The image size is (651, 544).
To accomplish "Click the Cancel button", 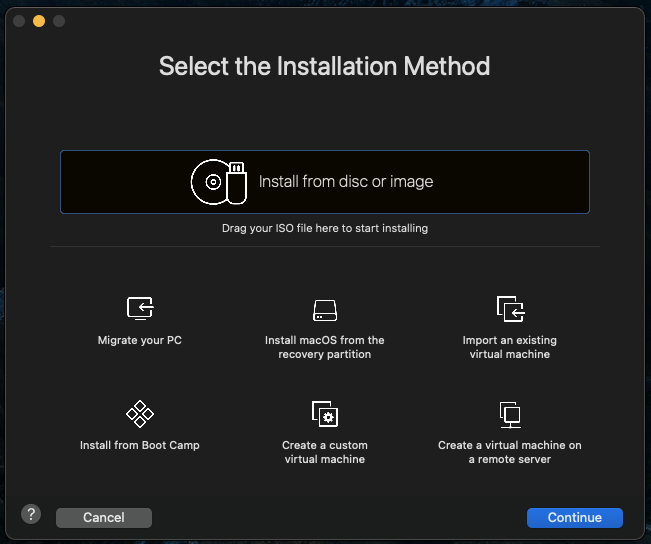I will coord(104,517).
